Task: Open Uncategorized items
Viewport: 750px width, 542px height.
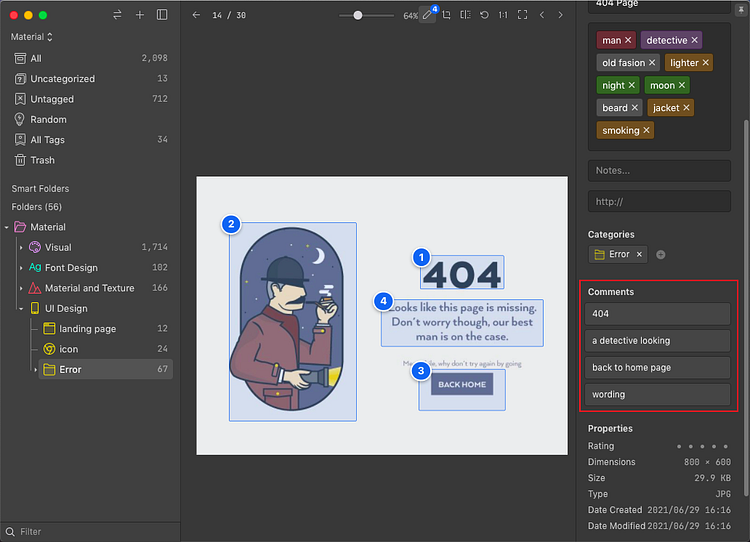Action: (90, 78)
